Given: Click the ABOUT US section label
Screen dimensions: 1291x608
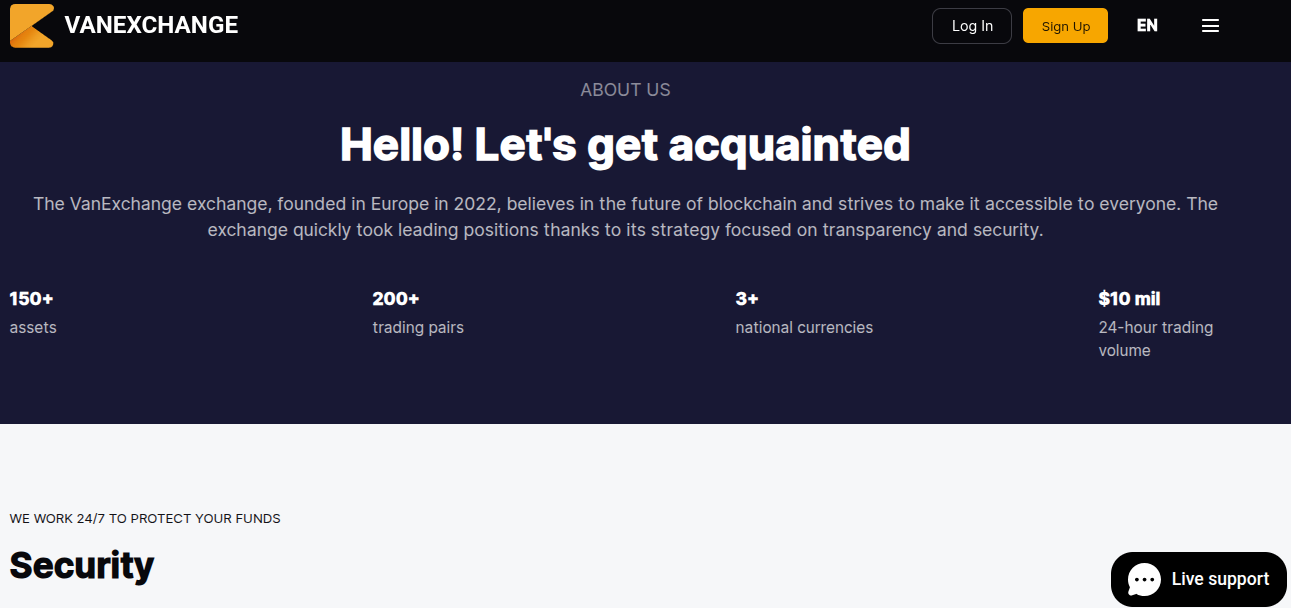Looking at the screenshot, I should [x=625, y=90].
